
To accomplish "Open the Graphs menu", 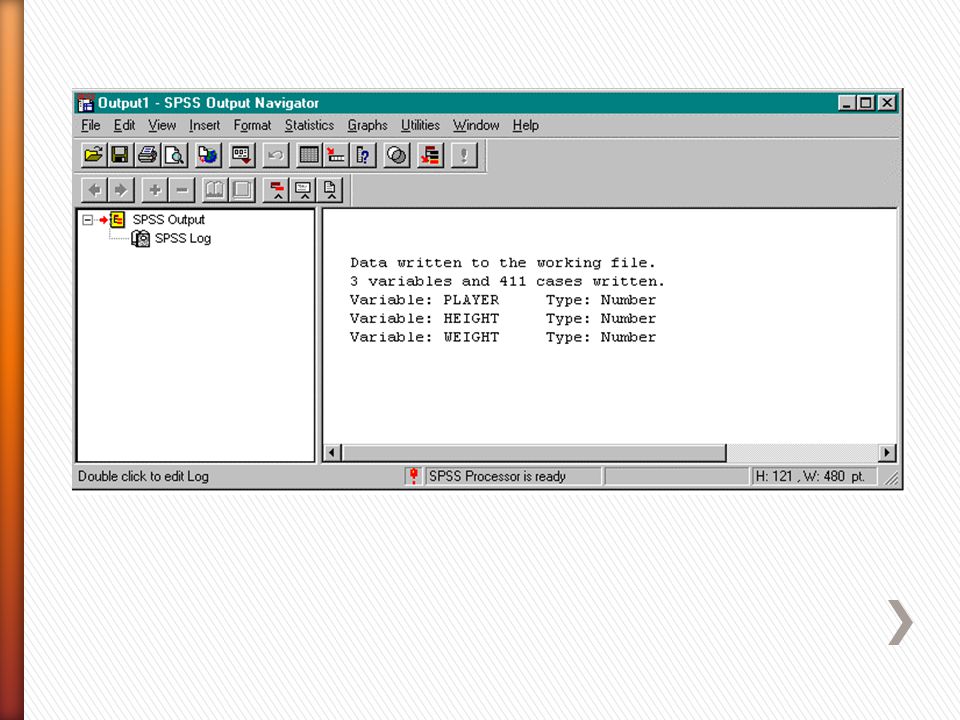I will (x=367, y=126).
